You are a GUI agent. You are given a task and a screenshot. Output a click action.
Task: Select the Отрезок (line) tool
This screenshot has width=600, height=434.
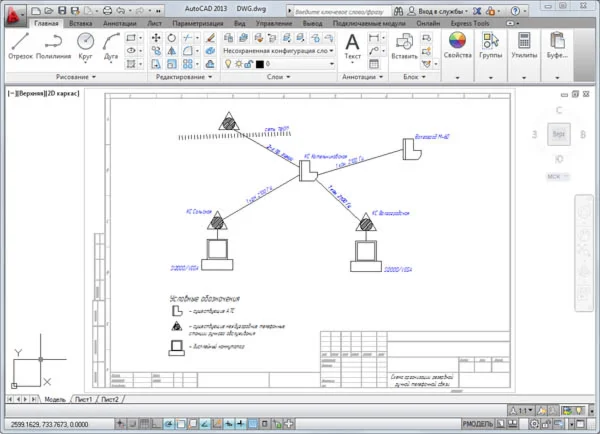[20, 46]
